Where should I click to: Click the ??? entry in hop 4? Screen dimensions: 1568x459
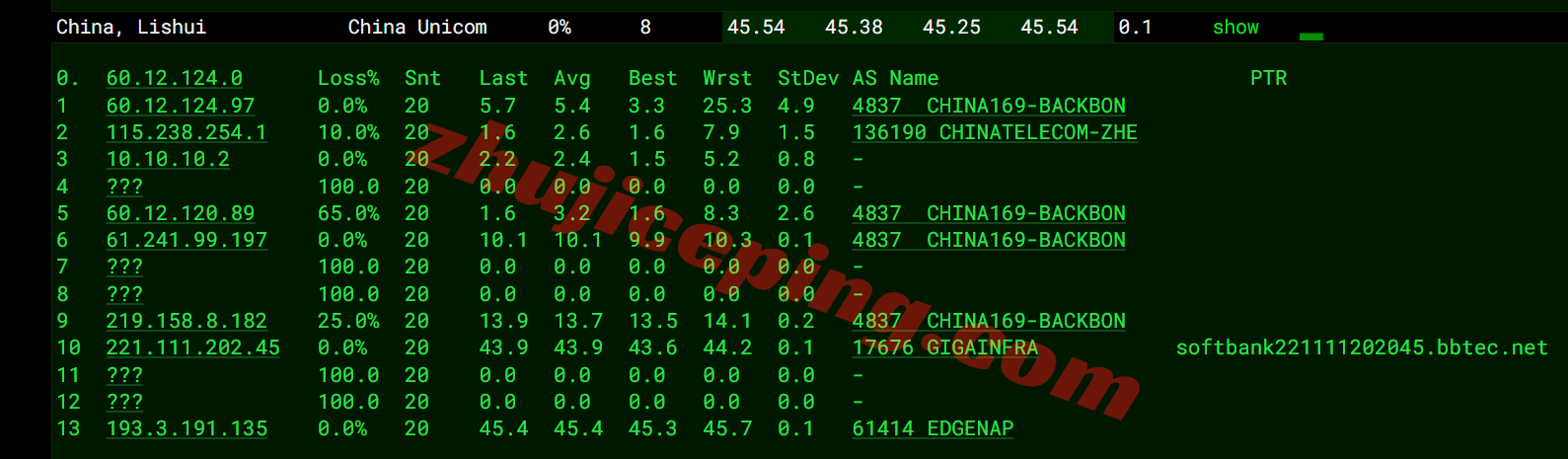pos(124,187)
